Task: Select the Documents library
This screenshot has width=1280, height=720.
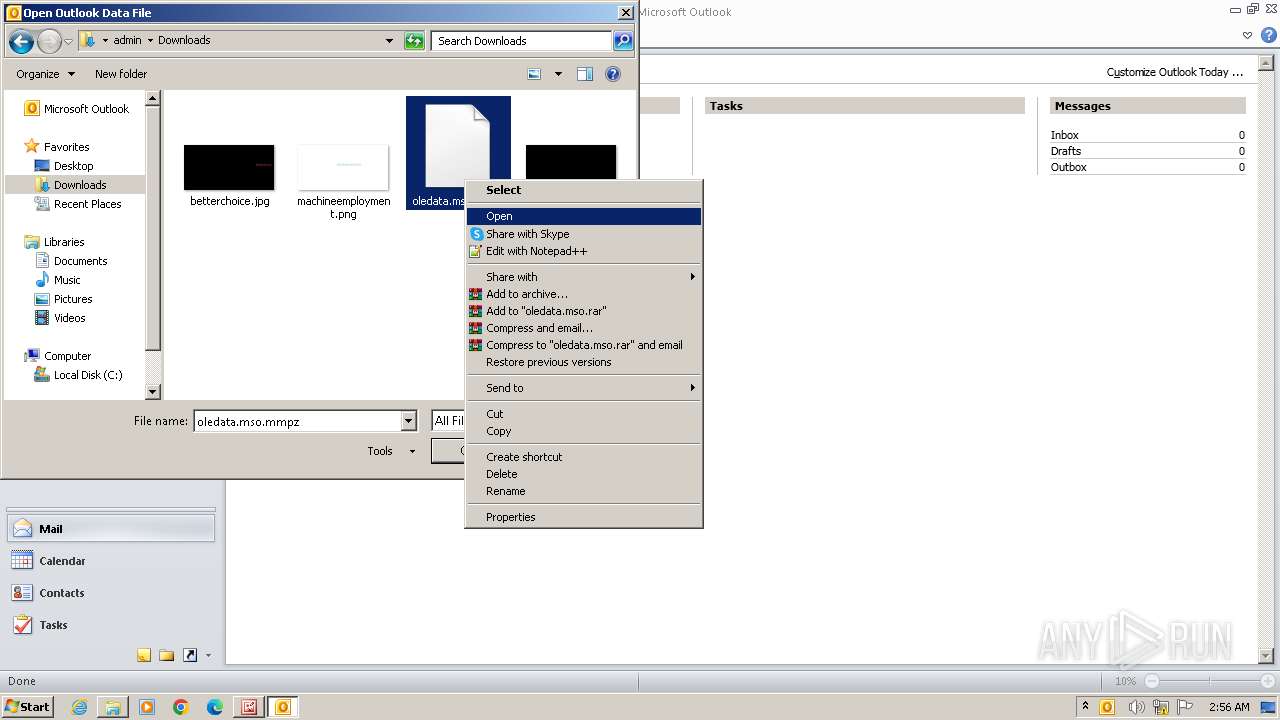Action: (x=71, y=261)
